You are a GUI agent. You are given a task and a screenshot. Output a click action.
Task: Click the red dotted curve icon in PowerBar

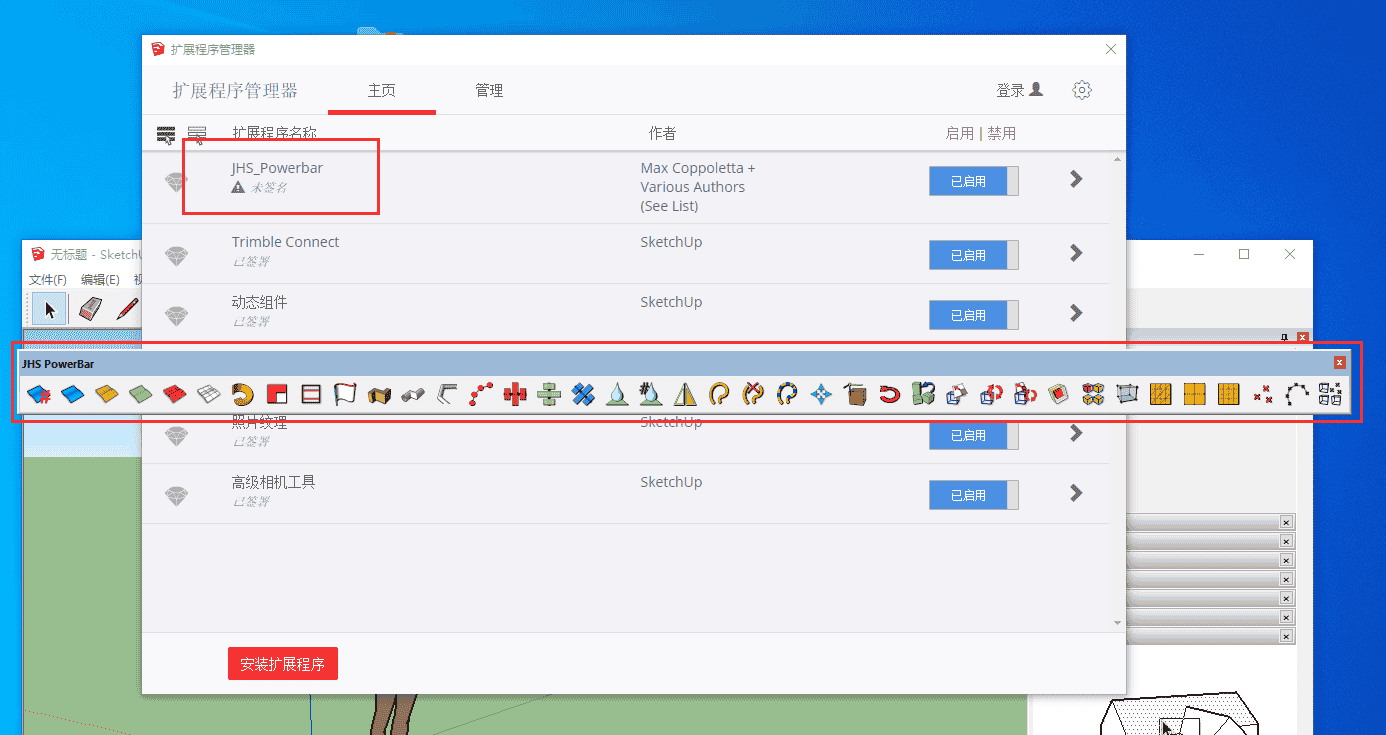pyautogui.click(x=481, y=394)
